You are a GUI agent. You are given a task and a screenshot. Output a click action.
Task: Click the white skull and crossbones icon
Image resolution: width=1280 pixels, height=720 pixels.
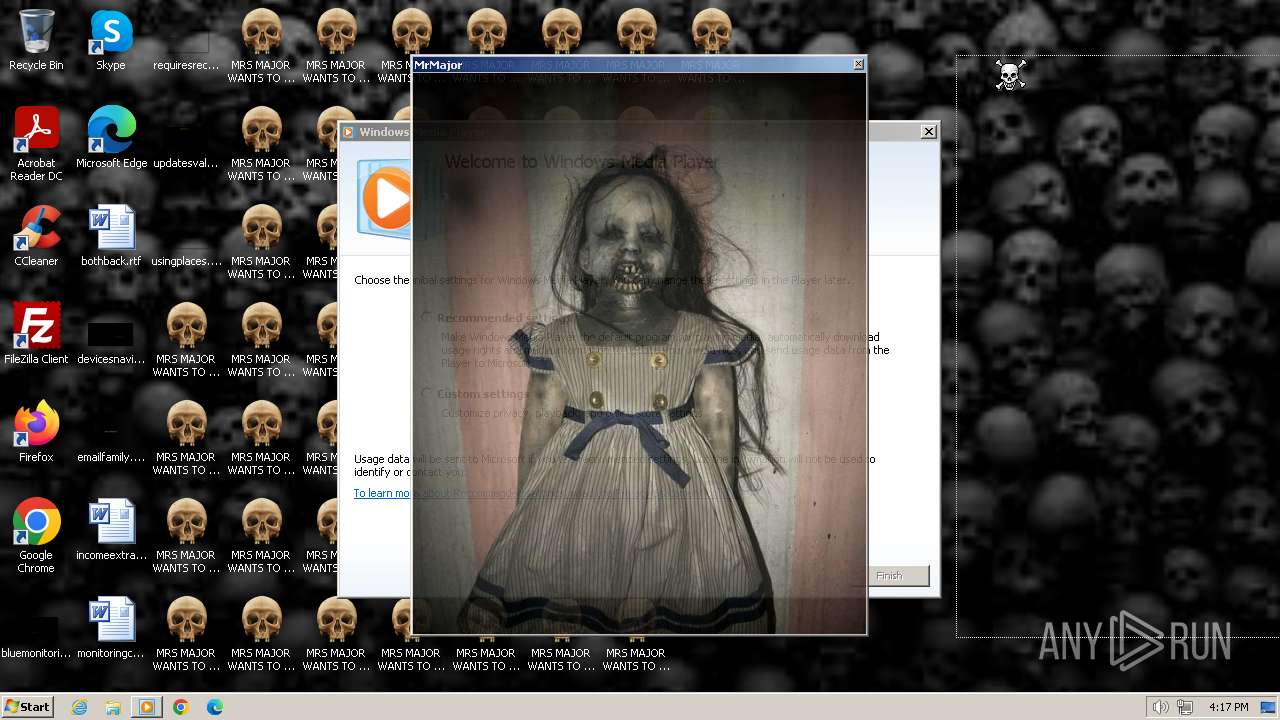click(1010, 75)
